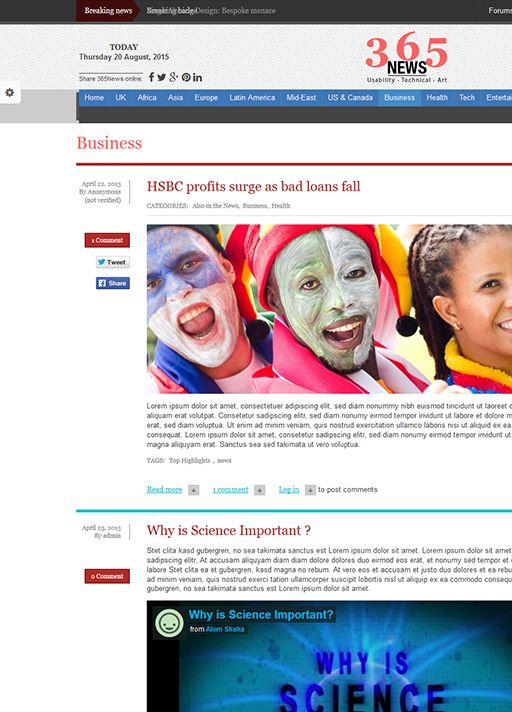Viewport: 512px width, 712px height.
Task: Go to the Health navigation tab
Action: [437, 98]
